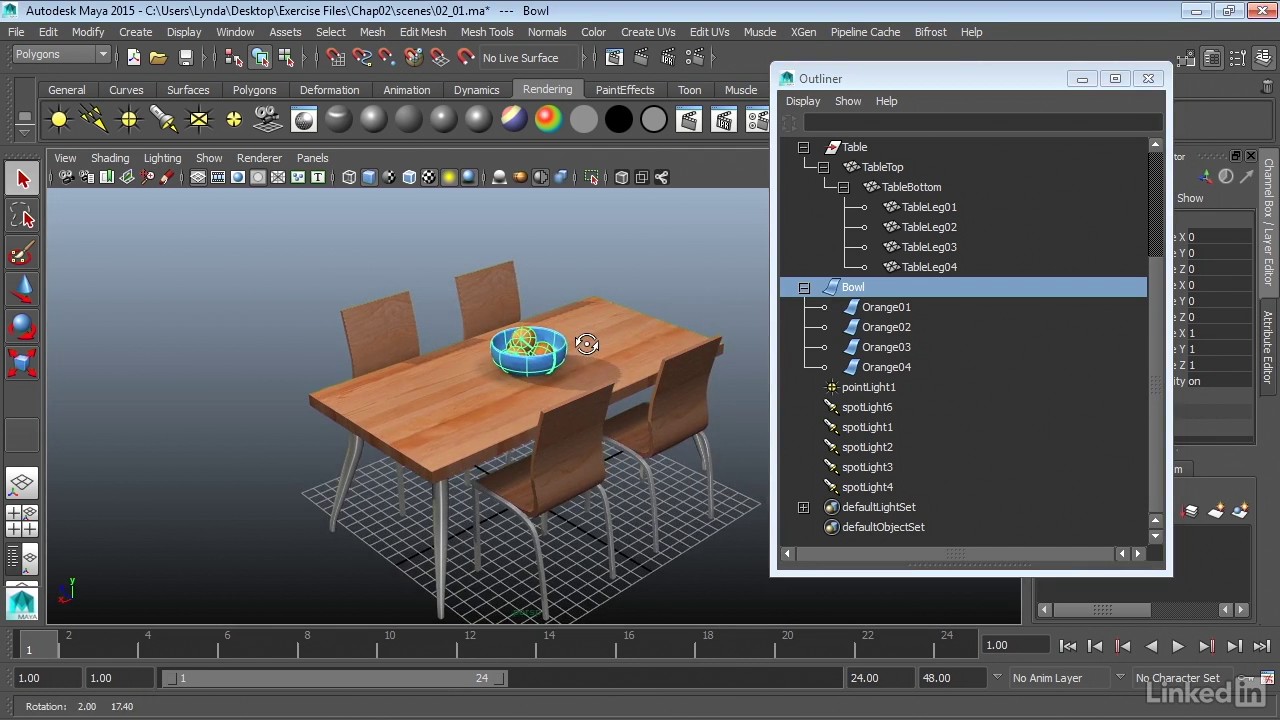Collapse the TableTop node in Outliner
The width and height of the screenshot is (1280, 720).
coord(823,167)
